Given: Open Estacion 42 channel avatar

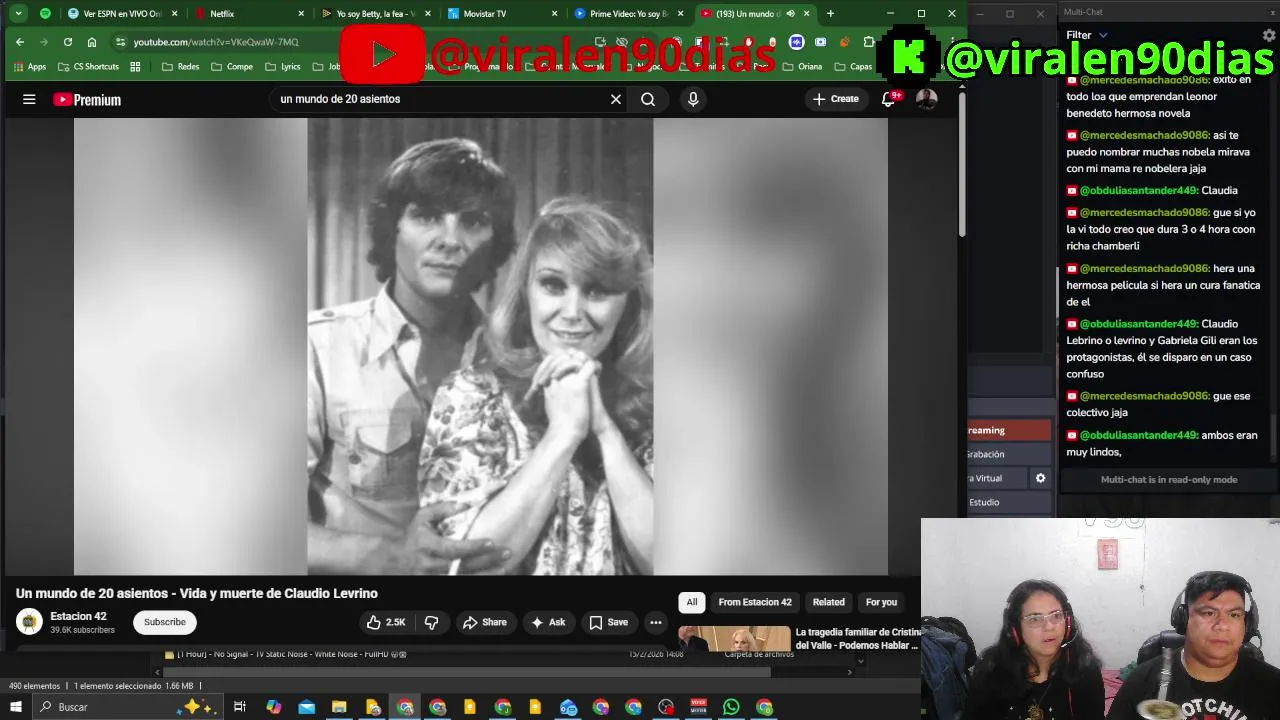Looking at the screenshot, I should [x=29, y=621].
